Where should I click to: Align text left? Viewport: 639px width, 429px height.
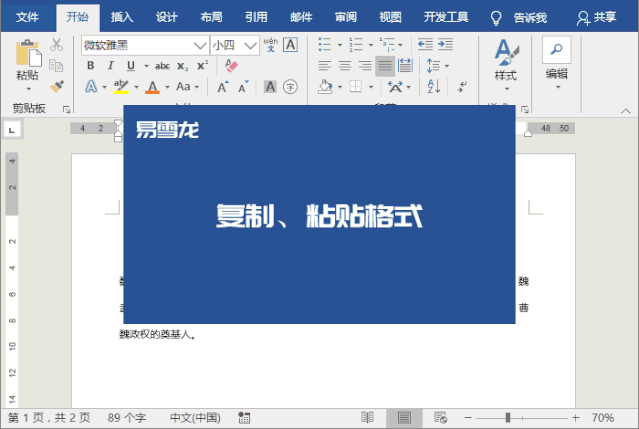coord(324,66)
